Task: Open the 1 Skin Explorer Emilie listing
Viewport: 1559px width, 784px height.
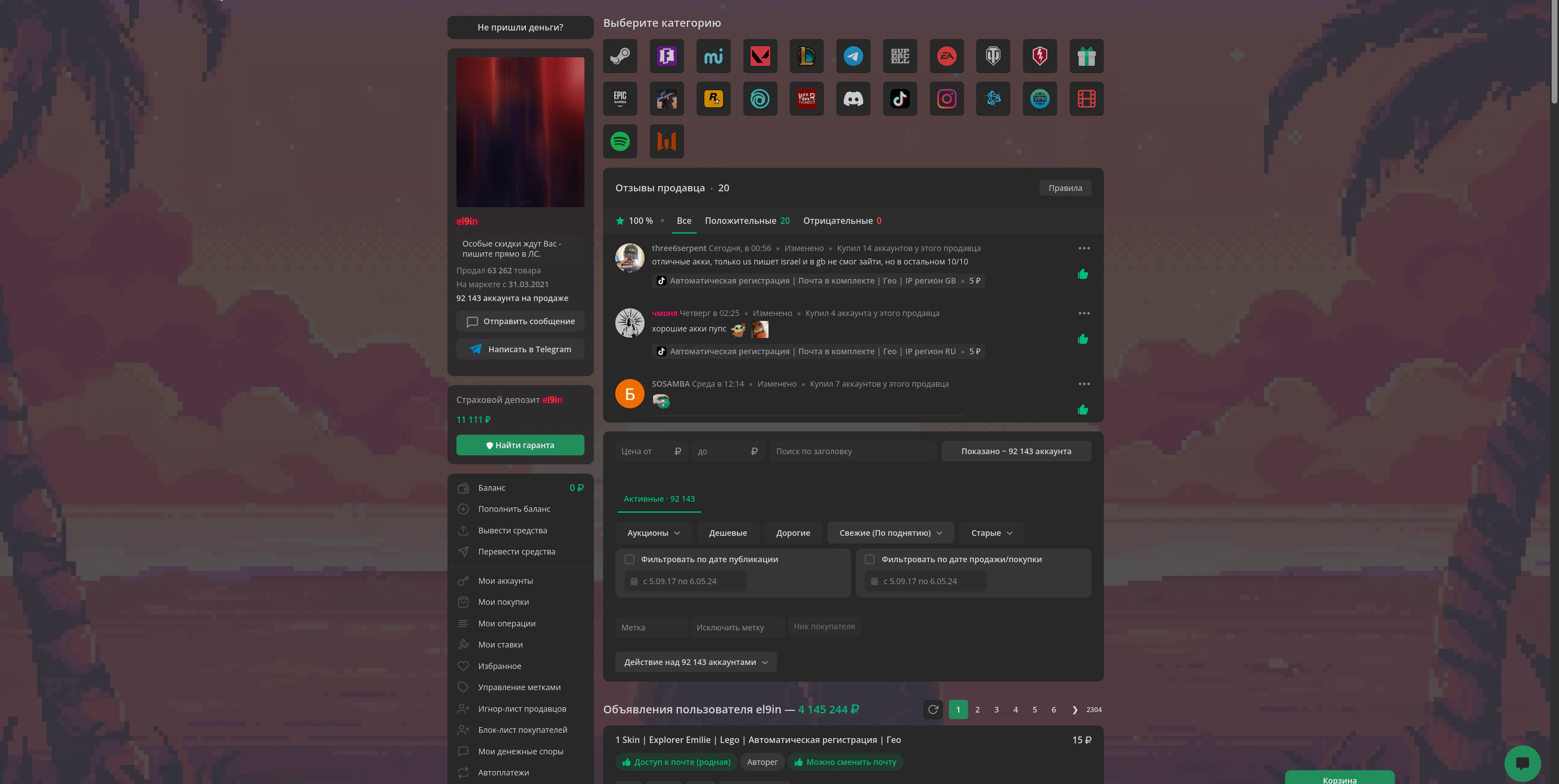Action: coord(758,740)
